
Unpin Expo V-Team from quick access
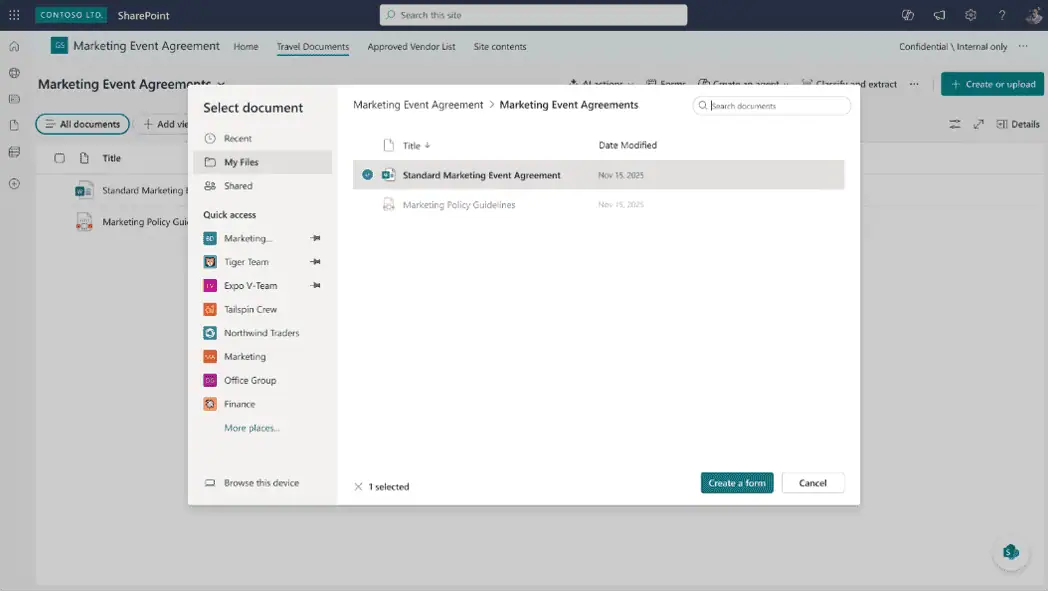pos(315,285)
